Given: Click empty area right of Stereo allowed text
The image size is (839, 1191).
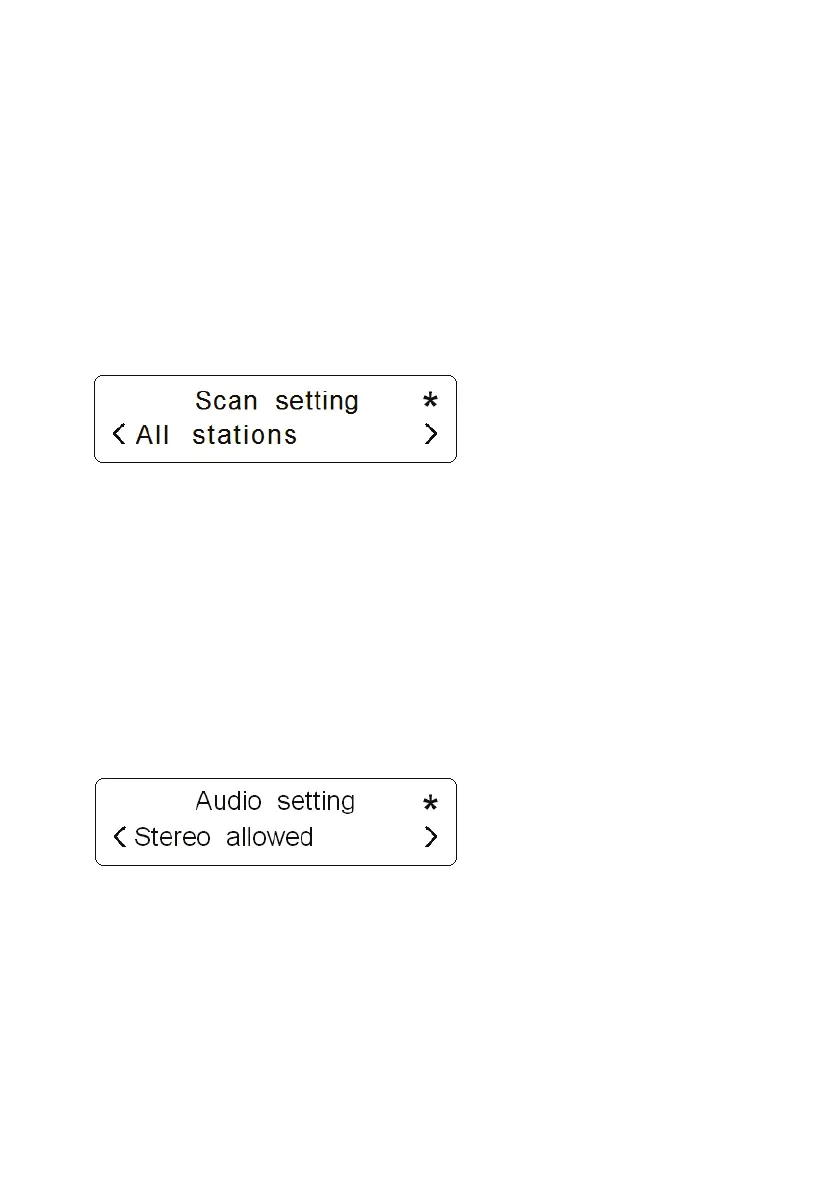Looking at the screenshot, I should [x=367, y=837].
